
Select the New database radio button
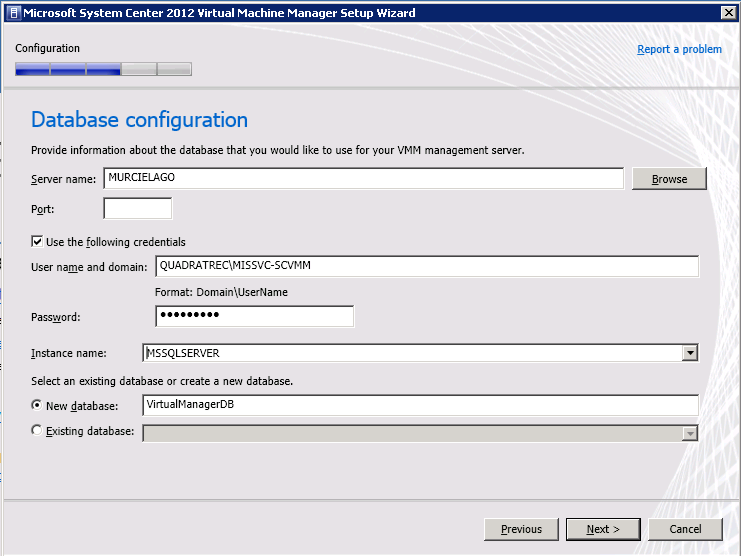point(37,405)
